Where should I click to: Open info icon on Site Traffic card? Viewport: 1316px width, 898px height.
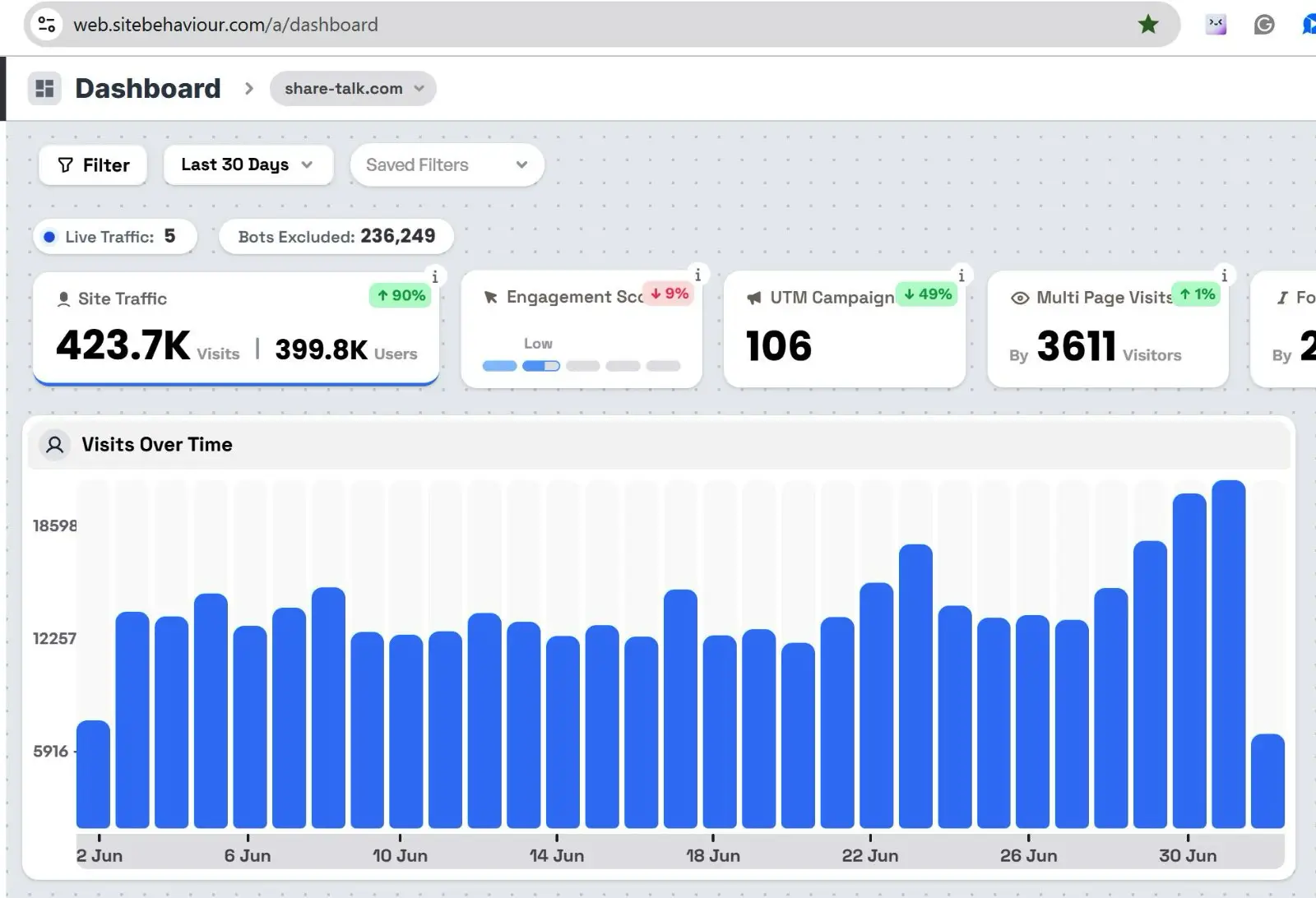pos(435,276)
